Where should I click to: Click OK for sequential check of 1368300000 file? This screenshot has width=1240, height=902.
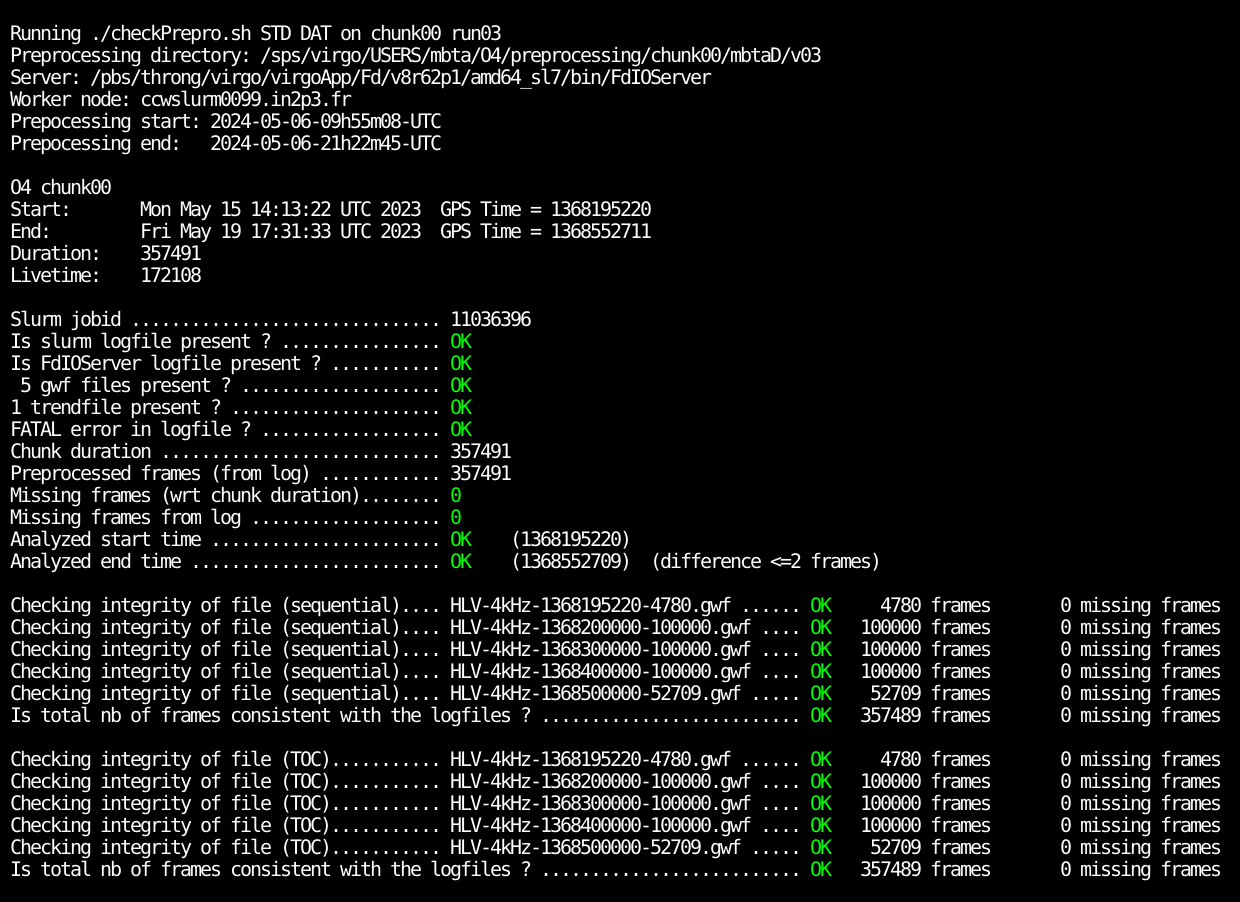(x=820, y=649)
